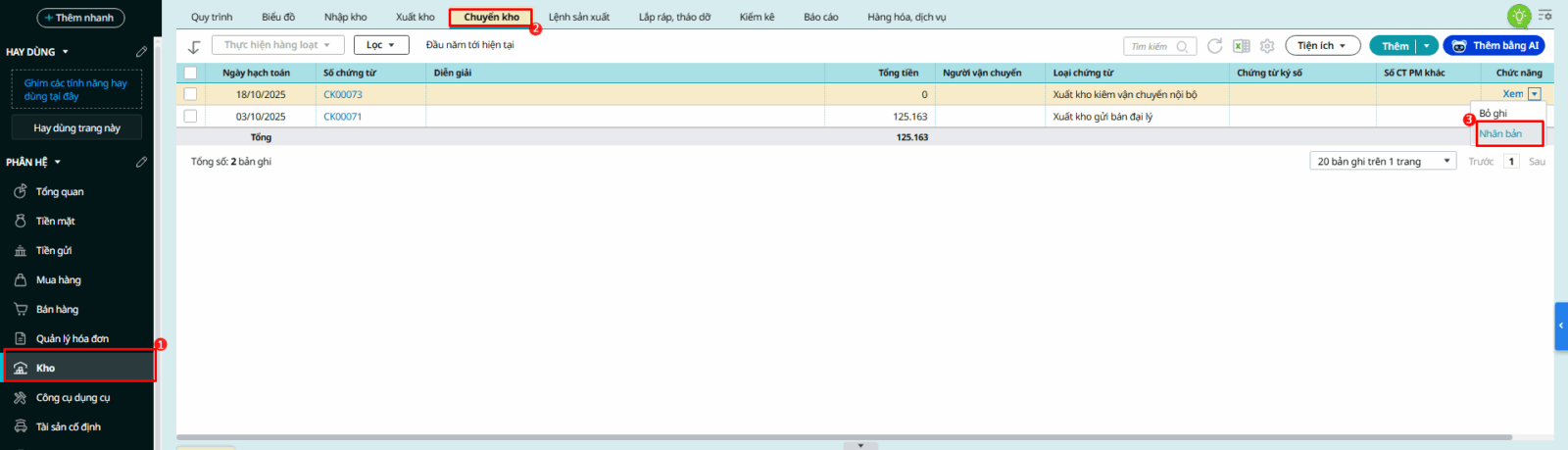Screen dimensions: 1568x450
Task: Click the Kho warehouse icon in sidebar
Action: [20, 368]
